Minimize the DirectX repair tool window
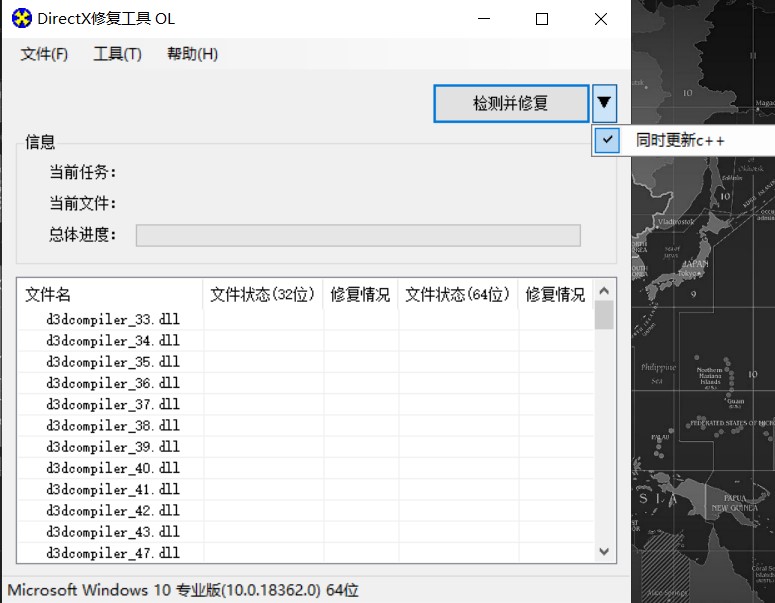Viewport: 775px width, 603px height. (484, 19)
